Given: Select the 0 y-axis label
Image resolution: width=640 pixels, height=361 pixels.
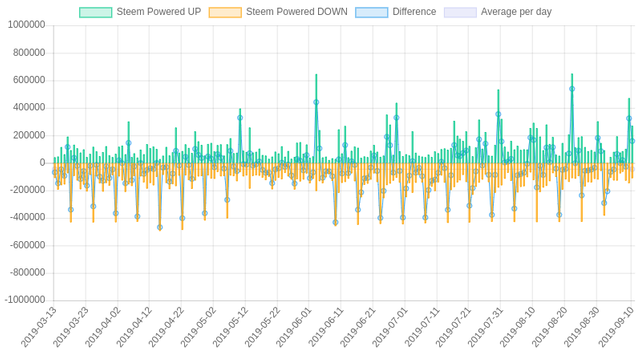Looking at the screenshot, I should [x=42, y=163].
